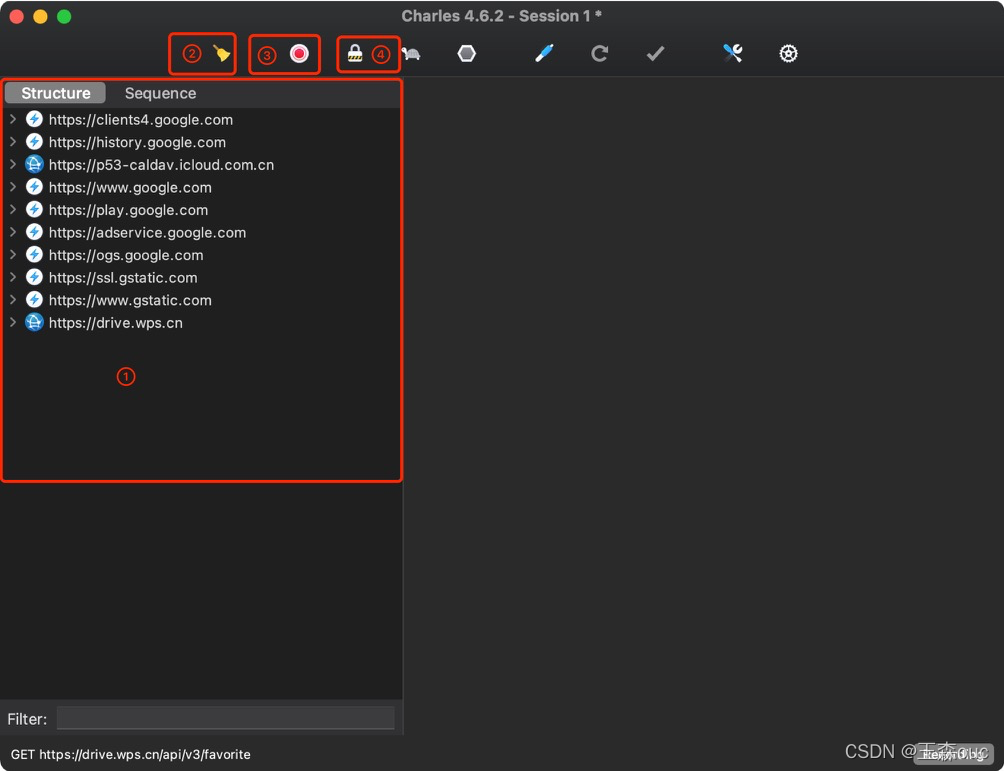This screenshot has height=771, width=1004.
Task: Validate the selected request with the checkmark icon
Action: 655,54
